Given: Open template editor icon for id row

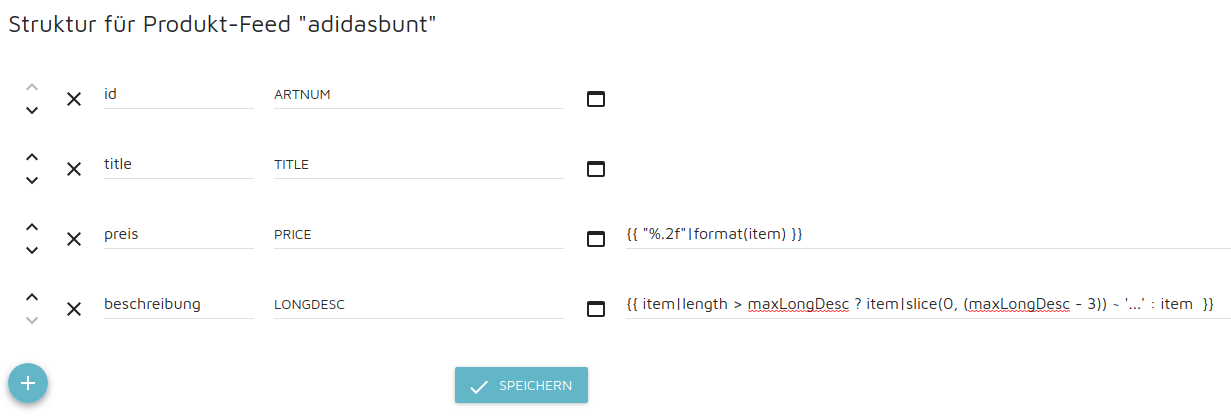Looking at the screenshot, I should [x=595, y=99].
